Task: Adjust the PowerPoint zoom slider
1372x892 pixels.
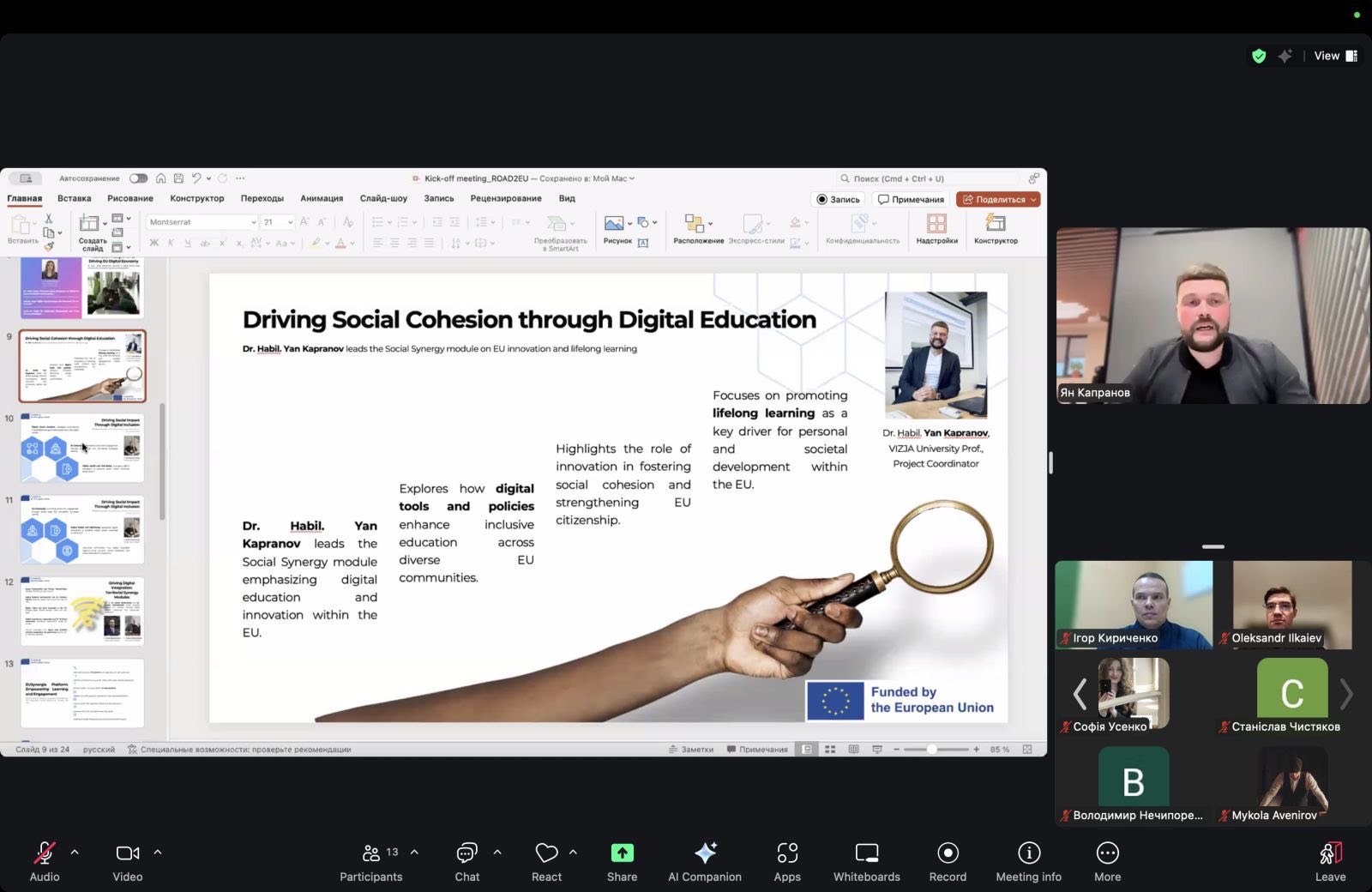Action: click(932, 750)
